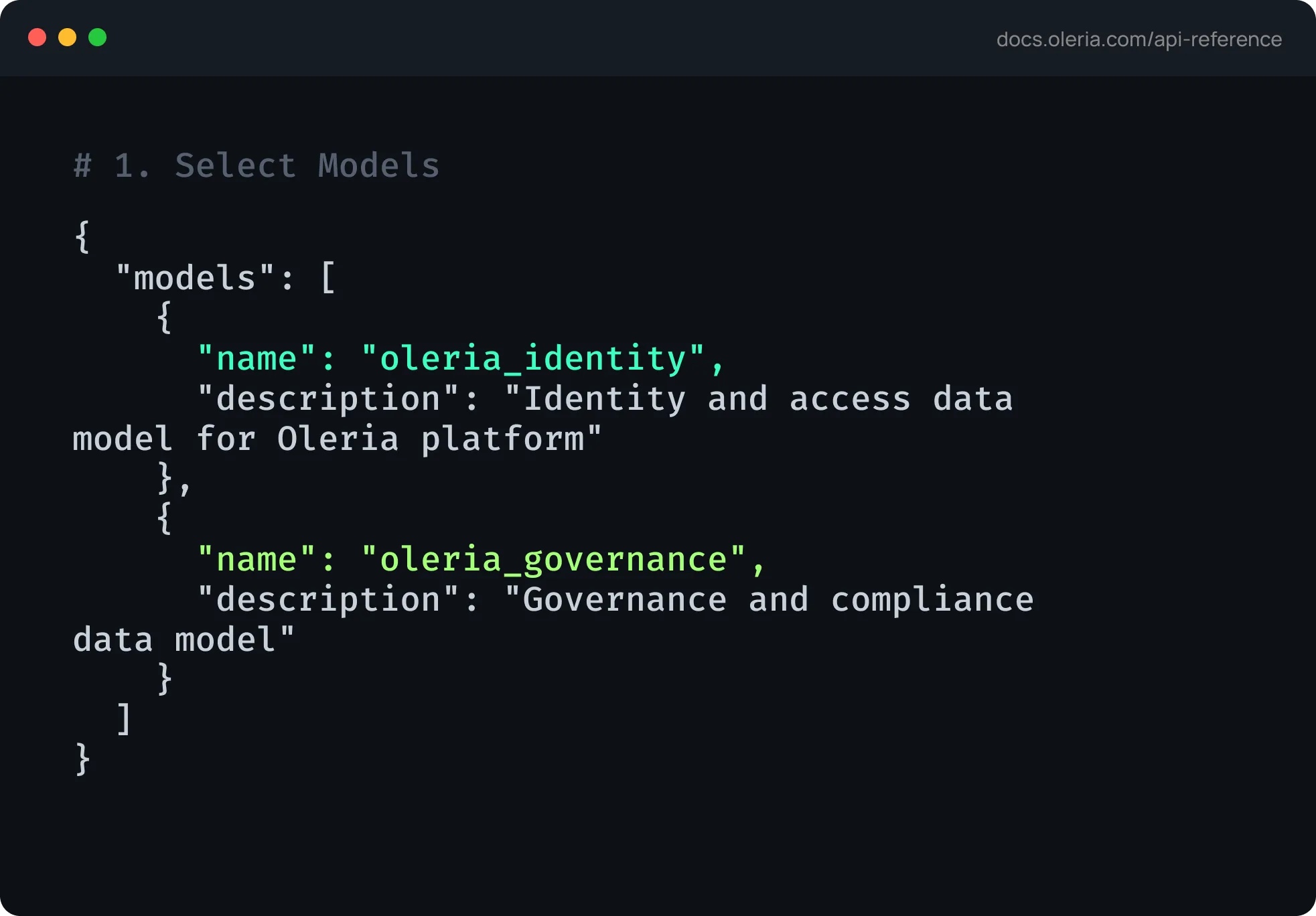Viewport: 1316px width, 916px height.
Task: Click the '# 1. Select Models' comment heading
Action: pos(257,165)
